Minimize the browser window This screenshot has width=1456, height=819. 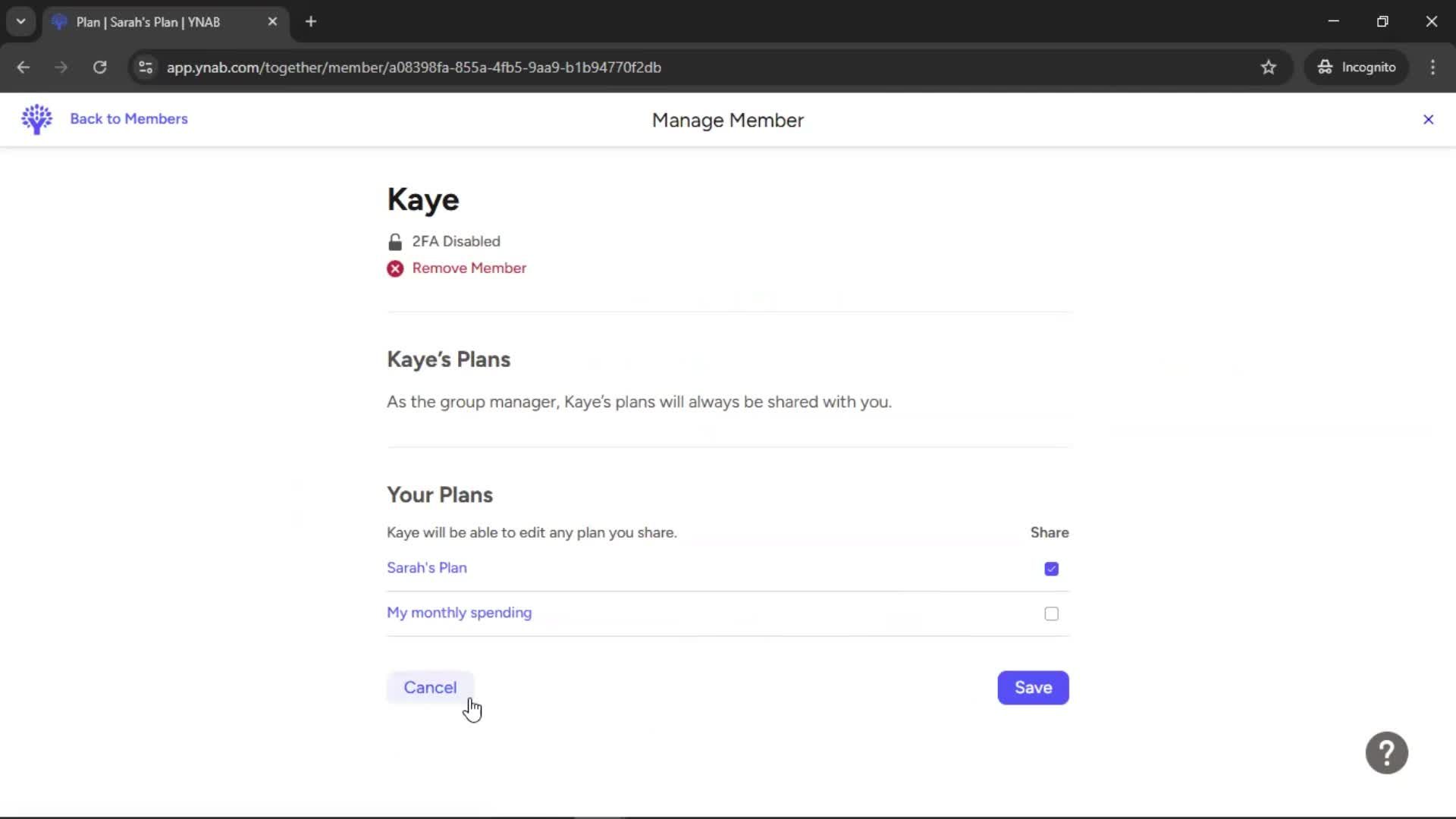tap(1333, 21)
